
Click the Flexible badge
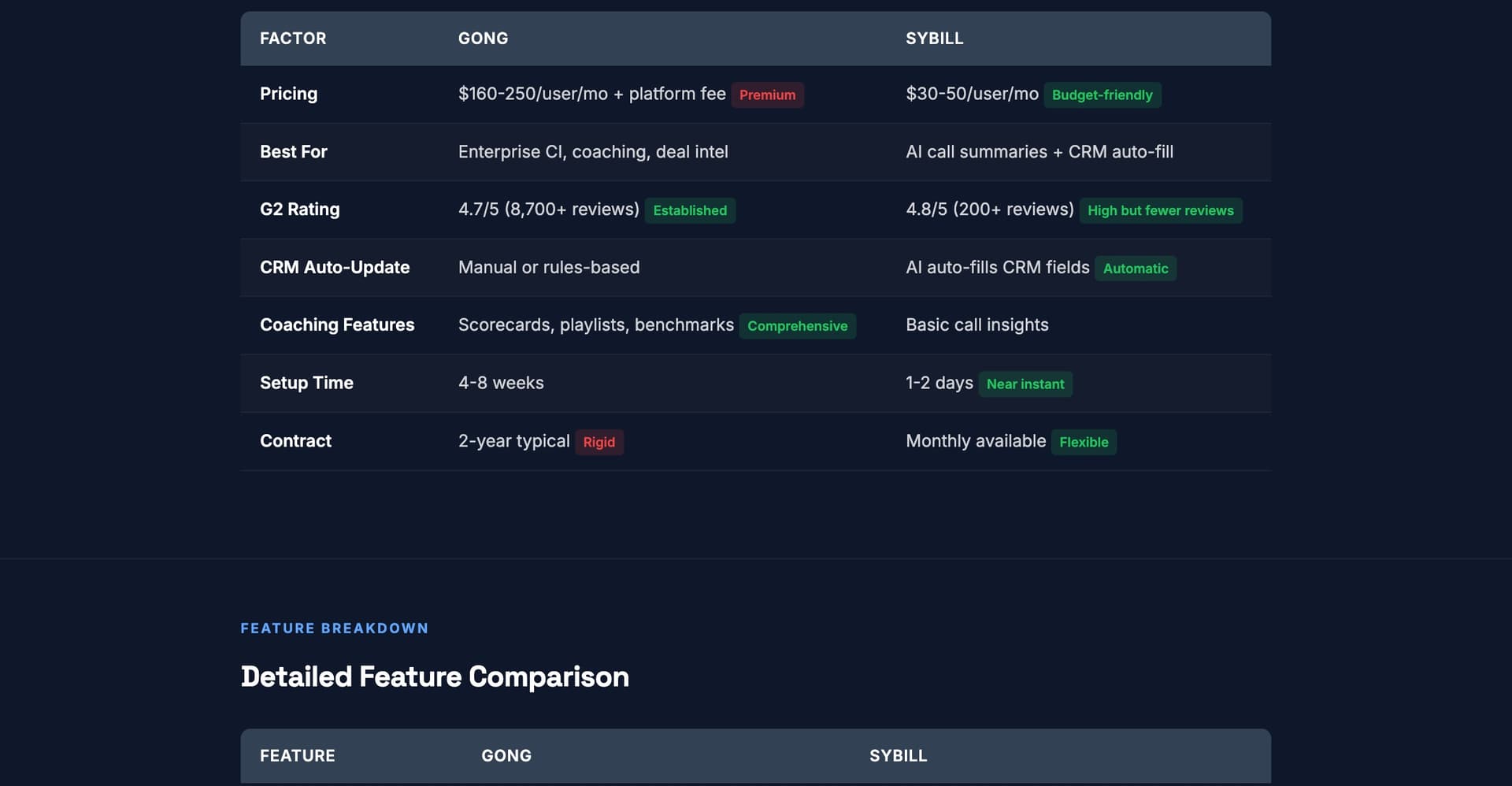(1084, 442)
